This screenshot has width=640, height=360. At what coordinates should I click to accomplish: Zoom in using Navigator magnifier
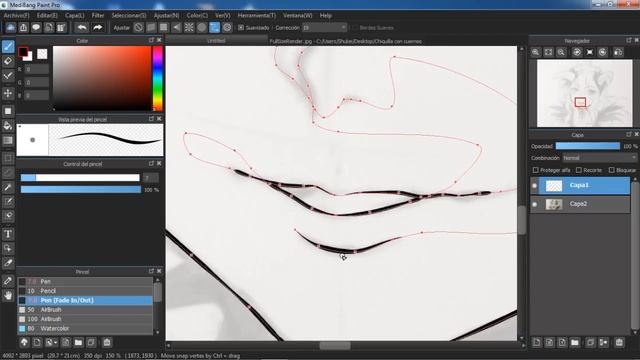(x=536, y=52)
